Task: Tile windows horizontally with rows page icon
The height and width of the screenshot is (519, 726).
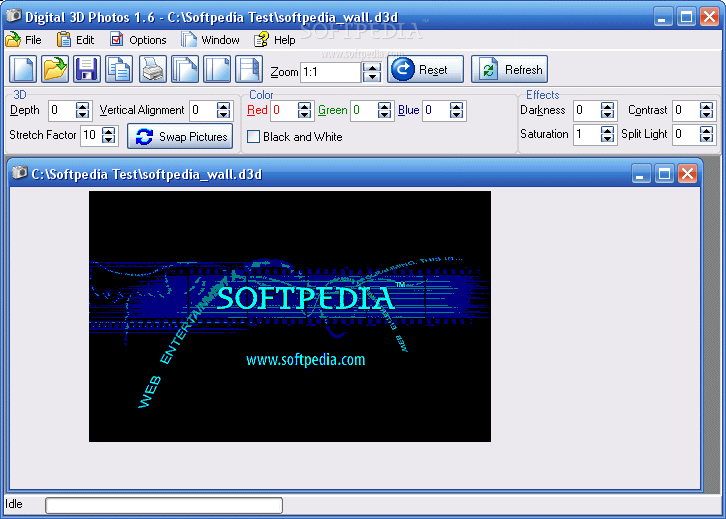Action: tap(249, 69)
